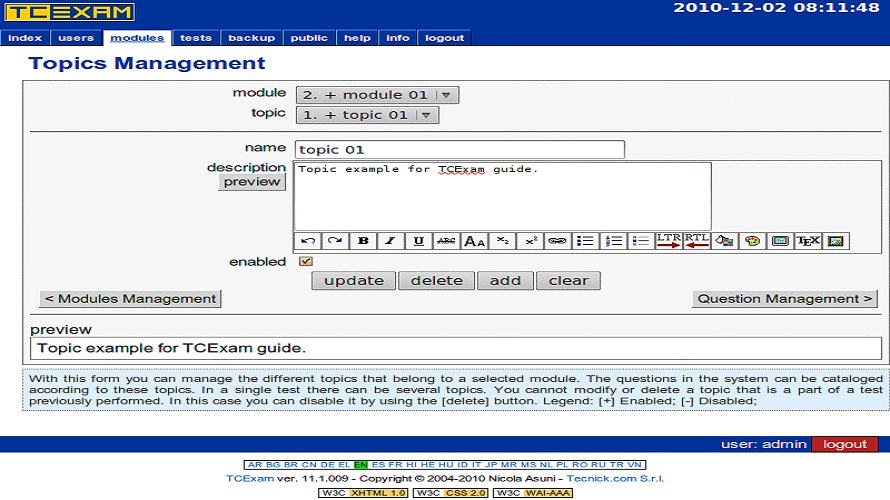This screenshot has width=890, height=500.
Task: Open the color palette icon
Action: point(752,241)
